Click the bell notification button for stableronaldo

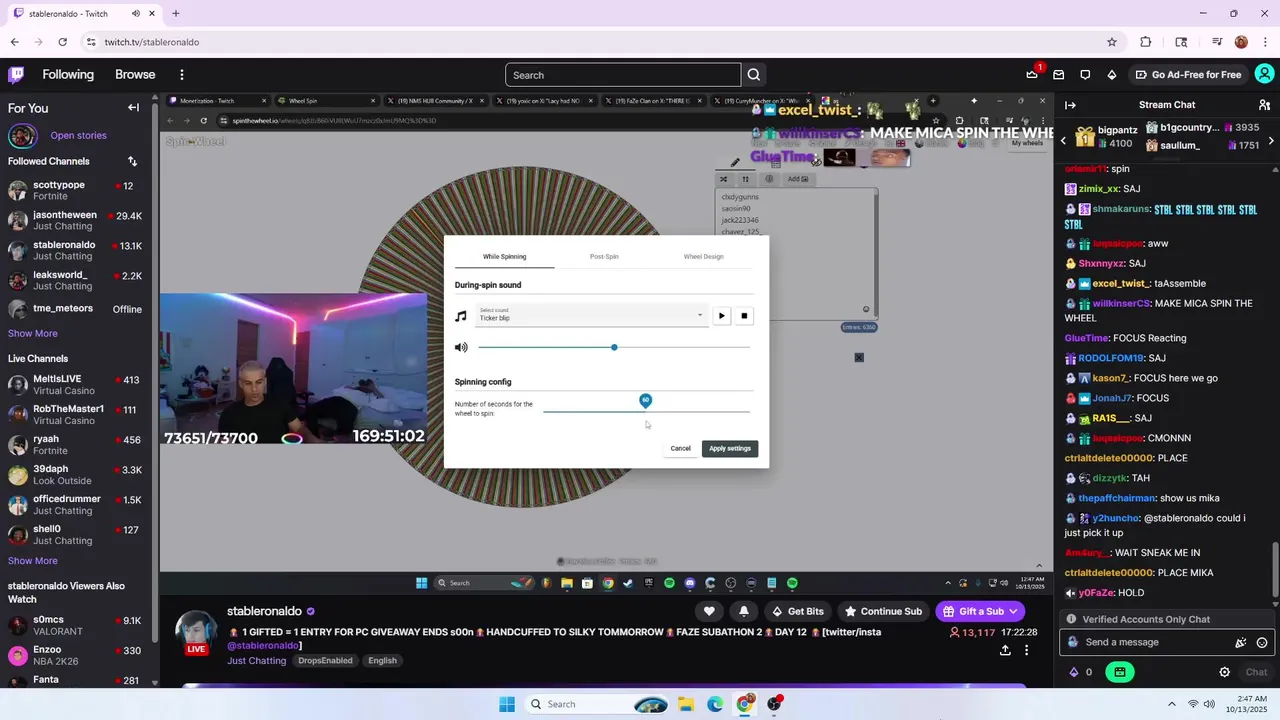click(x=744, y=611)
